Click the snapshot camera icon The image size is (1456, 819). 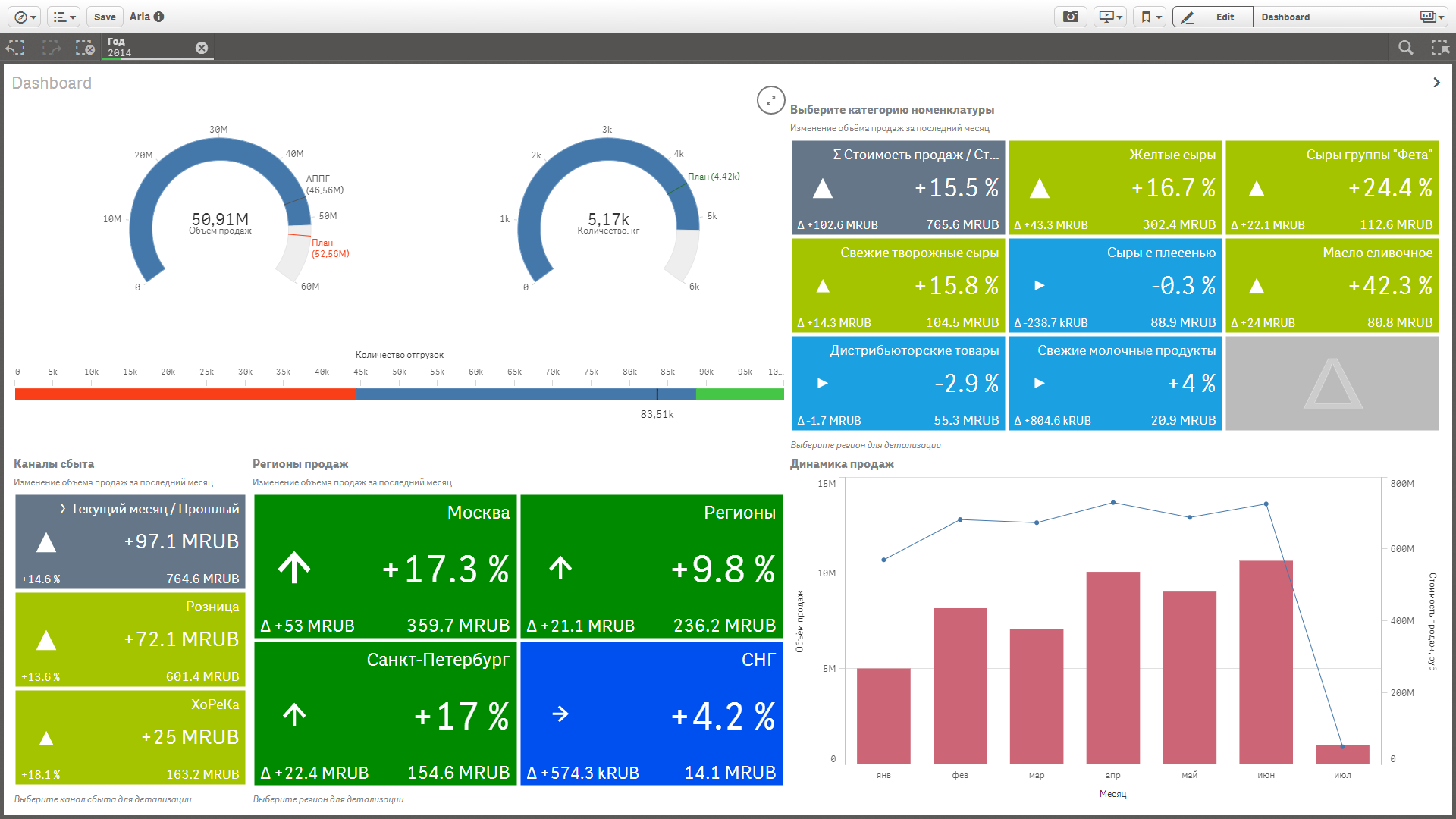1070,17
